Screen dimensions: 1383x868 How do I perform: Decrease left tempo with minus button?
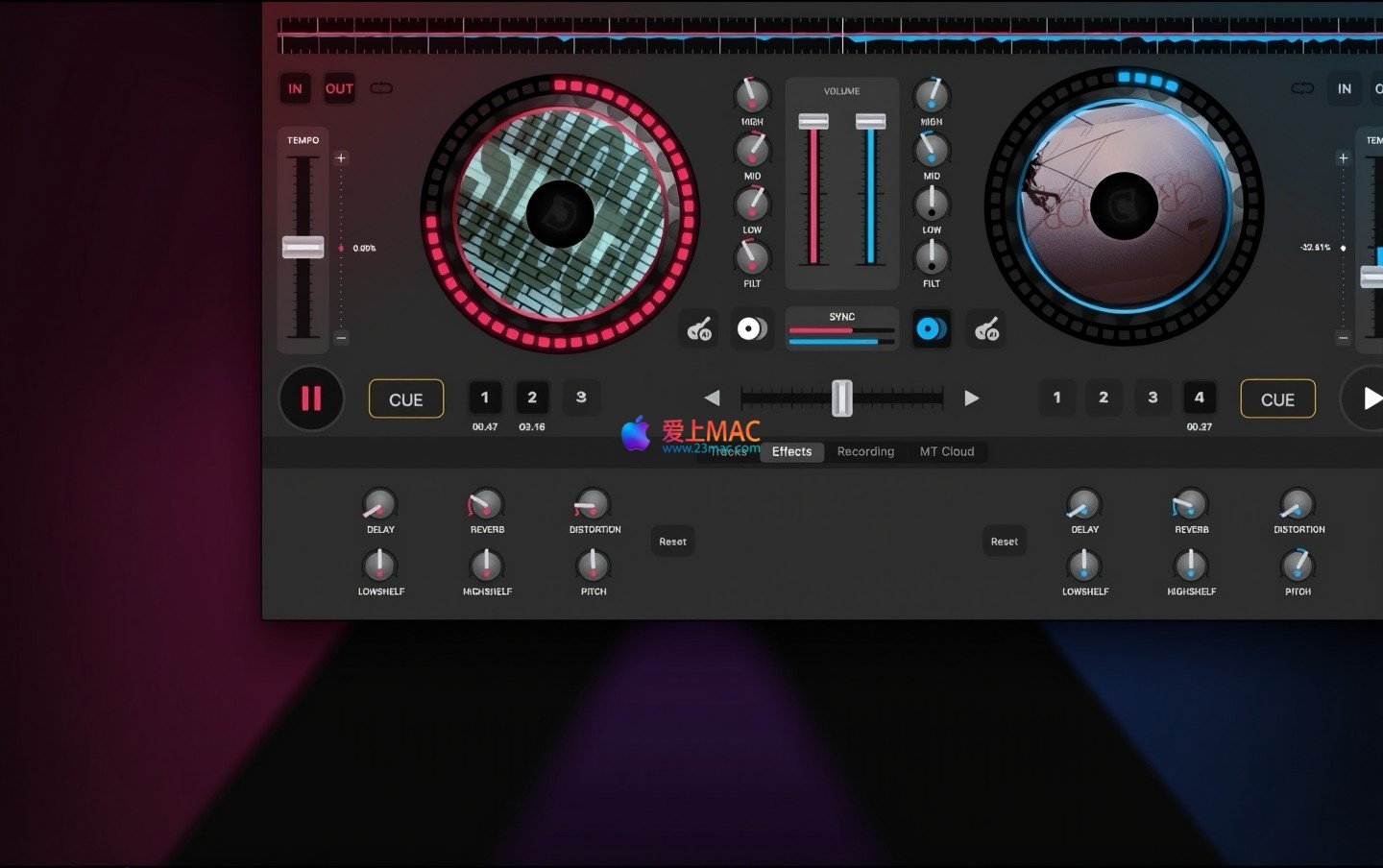click(341, 337)
